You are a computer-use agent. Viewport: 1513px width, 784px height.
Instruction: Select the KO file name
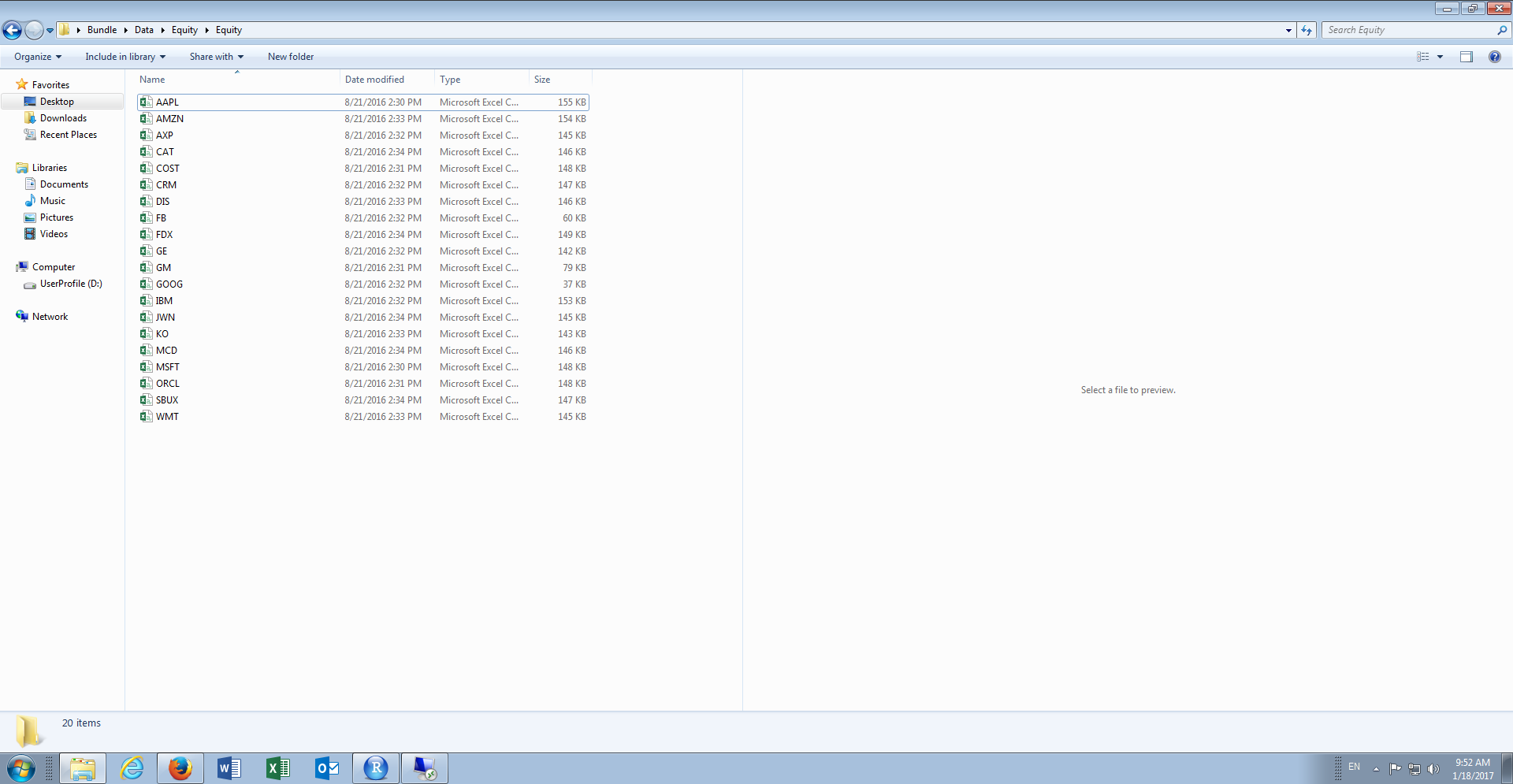[162, 334]
